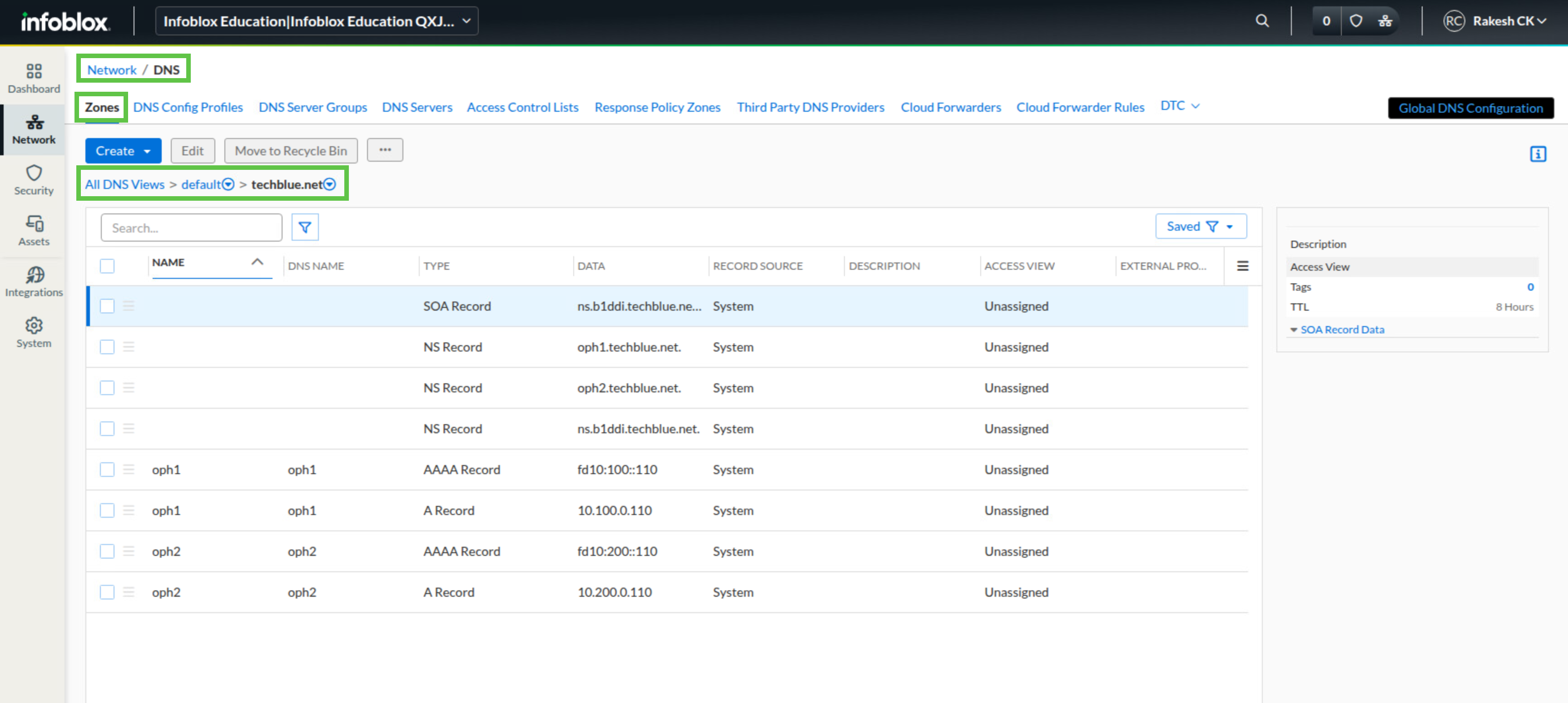Open the Network sidebar section
This screenshot has height=703, width=1568.
pyautogui.click(x=34, y=129)
